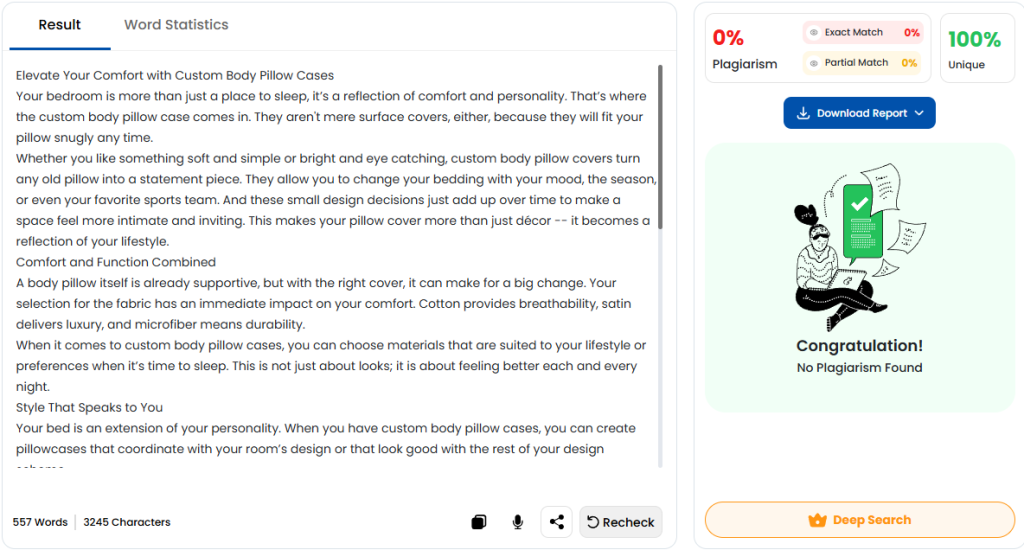Click the Recheck circular arrow icon
Screen dimensions: 1024x550
(x=593, y=522)
